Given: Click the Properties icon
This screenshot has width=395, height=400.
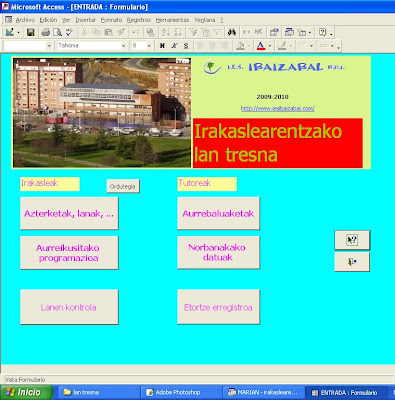Looking at the screenshot, I should (274, 32).
